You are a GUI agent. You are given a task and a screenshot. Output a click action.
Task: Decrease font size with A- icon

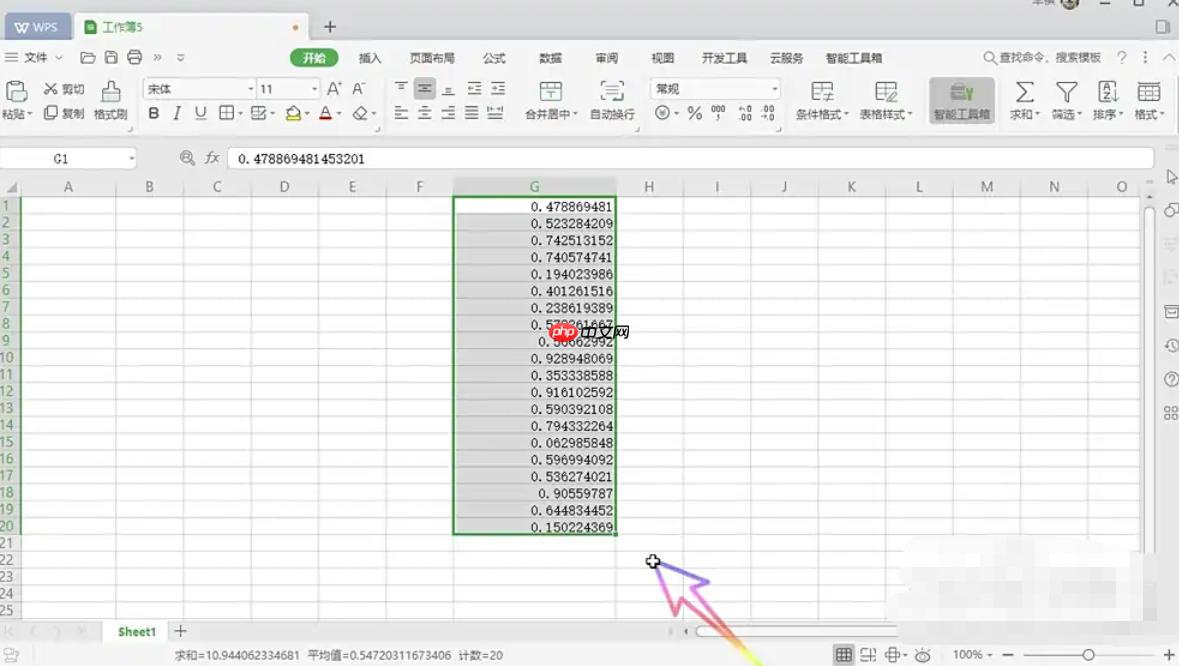[x=359, y=89]
